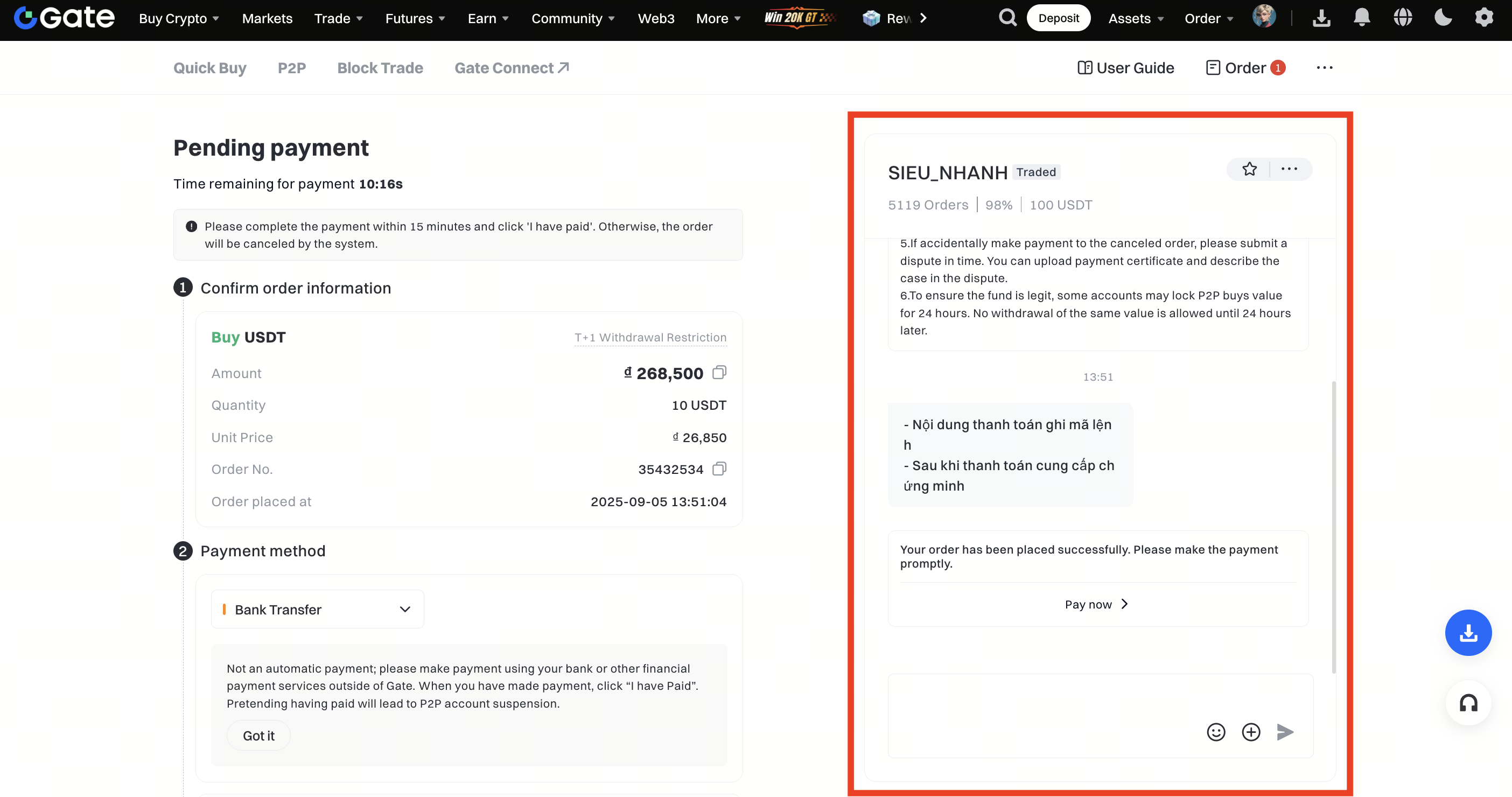Open the settings gear icon

1484,18
